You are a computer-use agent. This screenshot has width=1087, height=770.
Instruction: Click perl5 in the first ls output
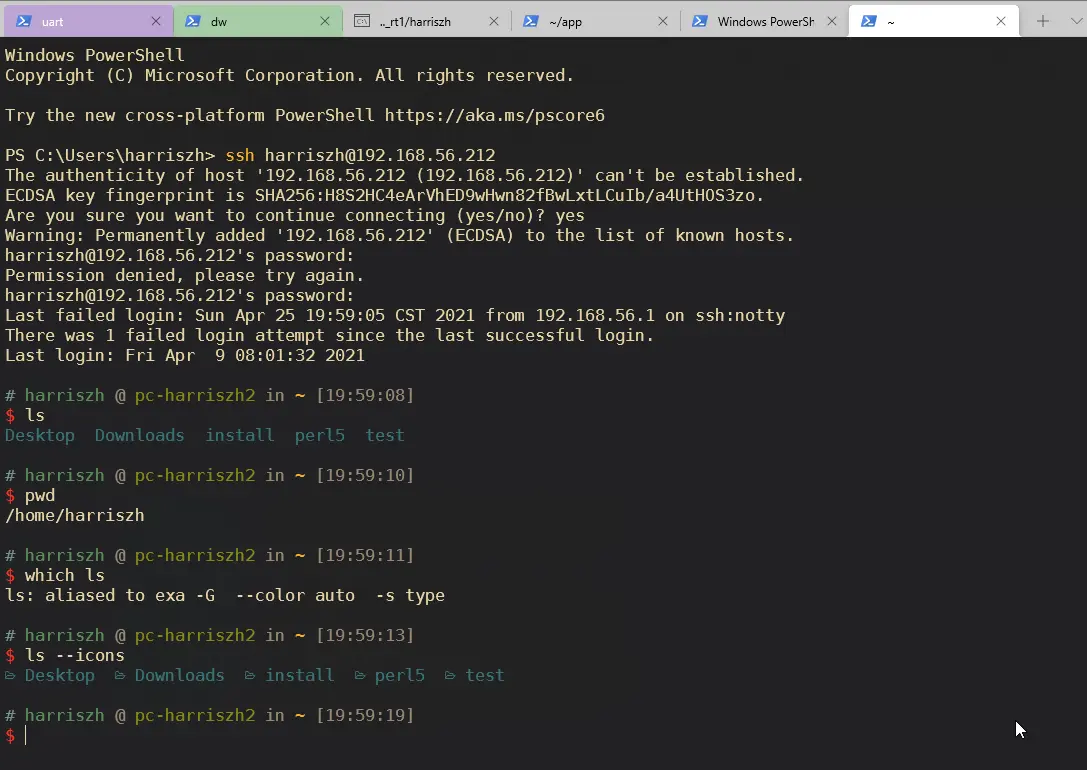pos(320,435)
